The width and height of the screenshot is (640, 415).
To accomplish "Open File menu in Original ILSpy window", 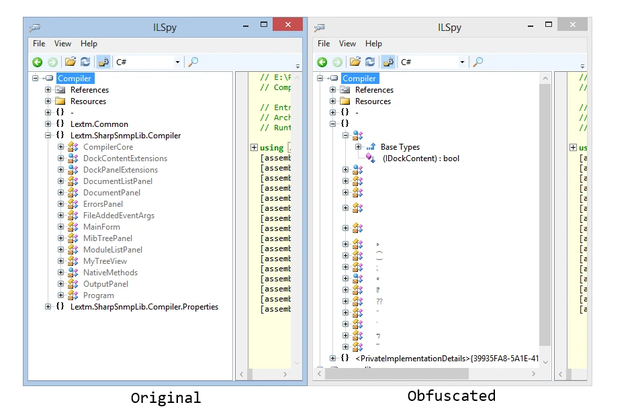I will [x=39, y=44].
